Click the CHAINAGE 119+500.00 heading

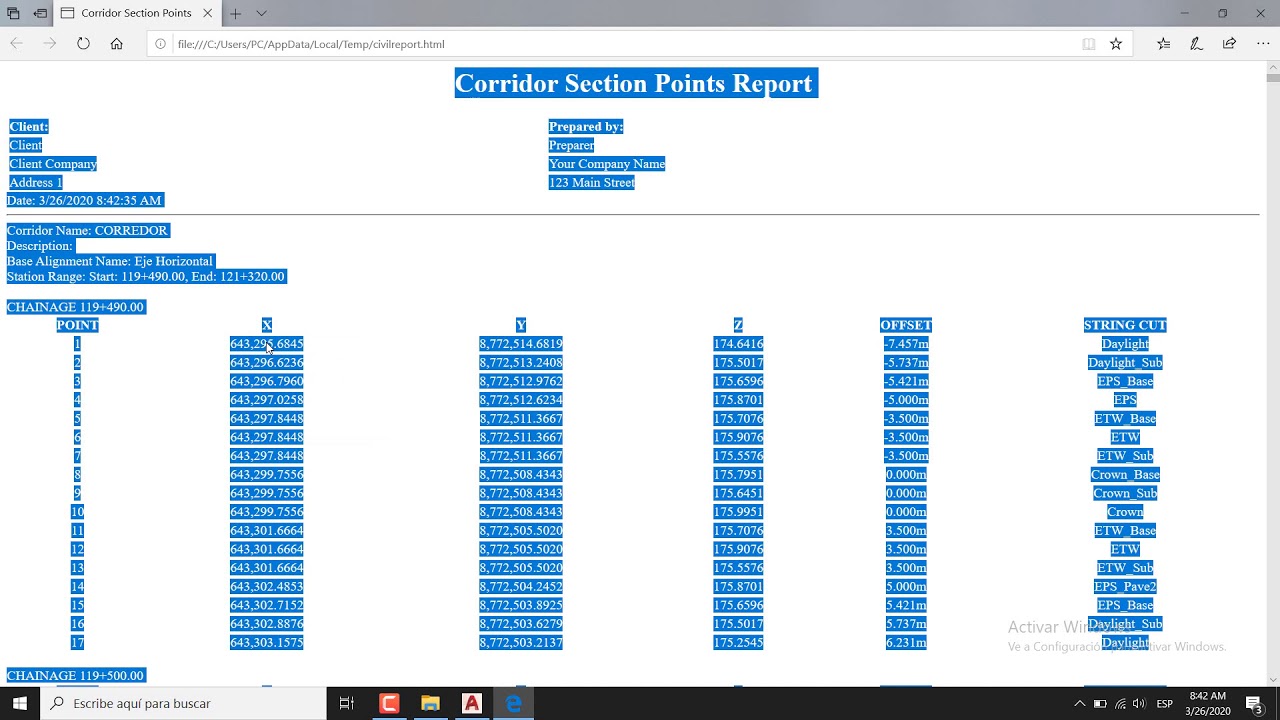(76, 676)
